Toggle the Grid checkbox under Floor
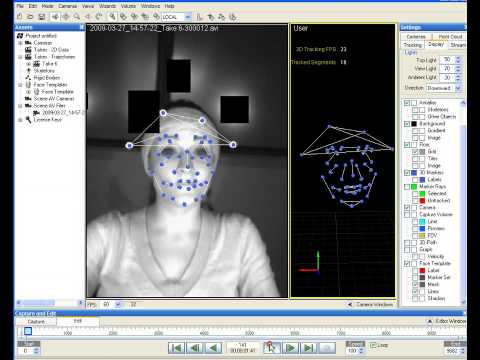480x360 pixels. tap(415, 152)
